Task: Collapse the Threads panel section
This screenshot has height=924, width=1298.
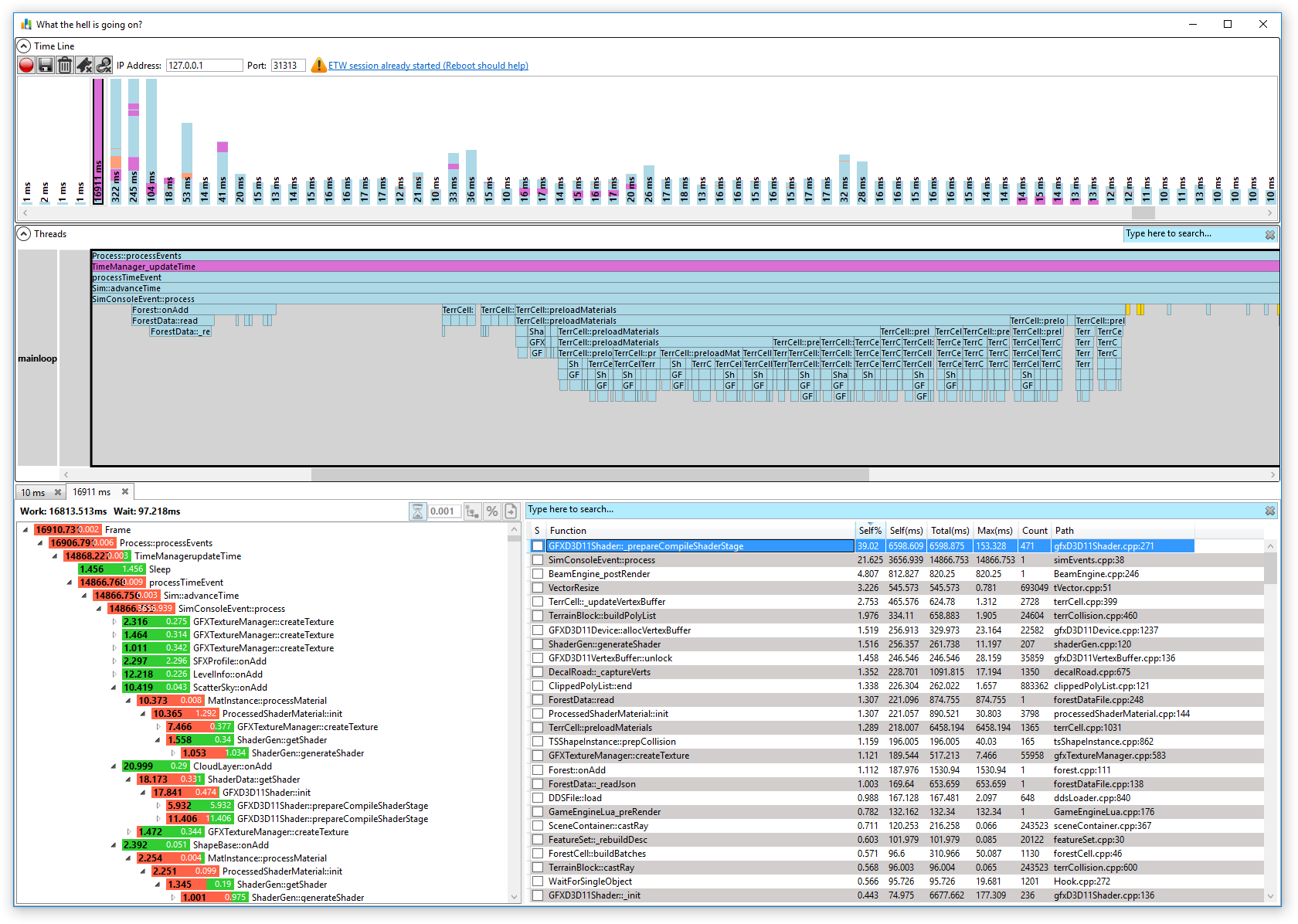Action: [24, 234]
